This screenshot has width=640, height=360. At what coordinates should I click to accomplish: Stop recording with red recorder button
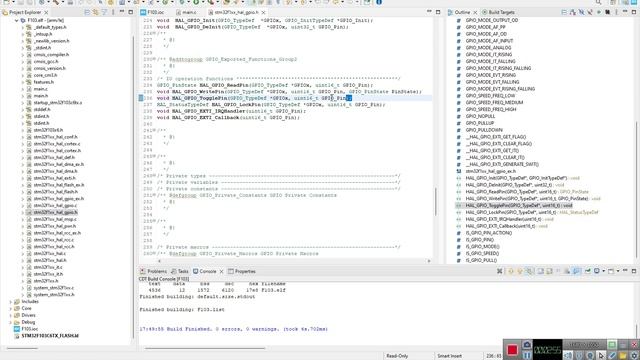coord(512,350)
